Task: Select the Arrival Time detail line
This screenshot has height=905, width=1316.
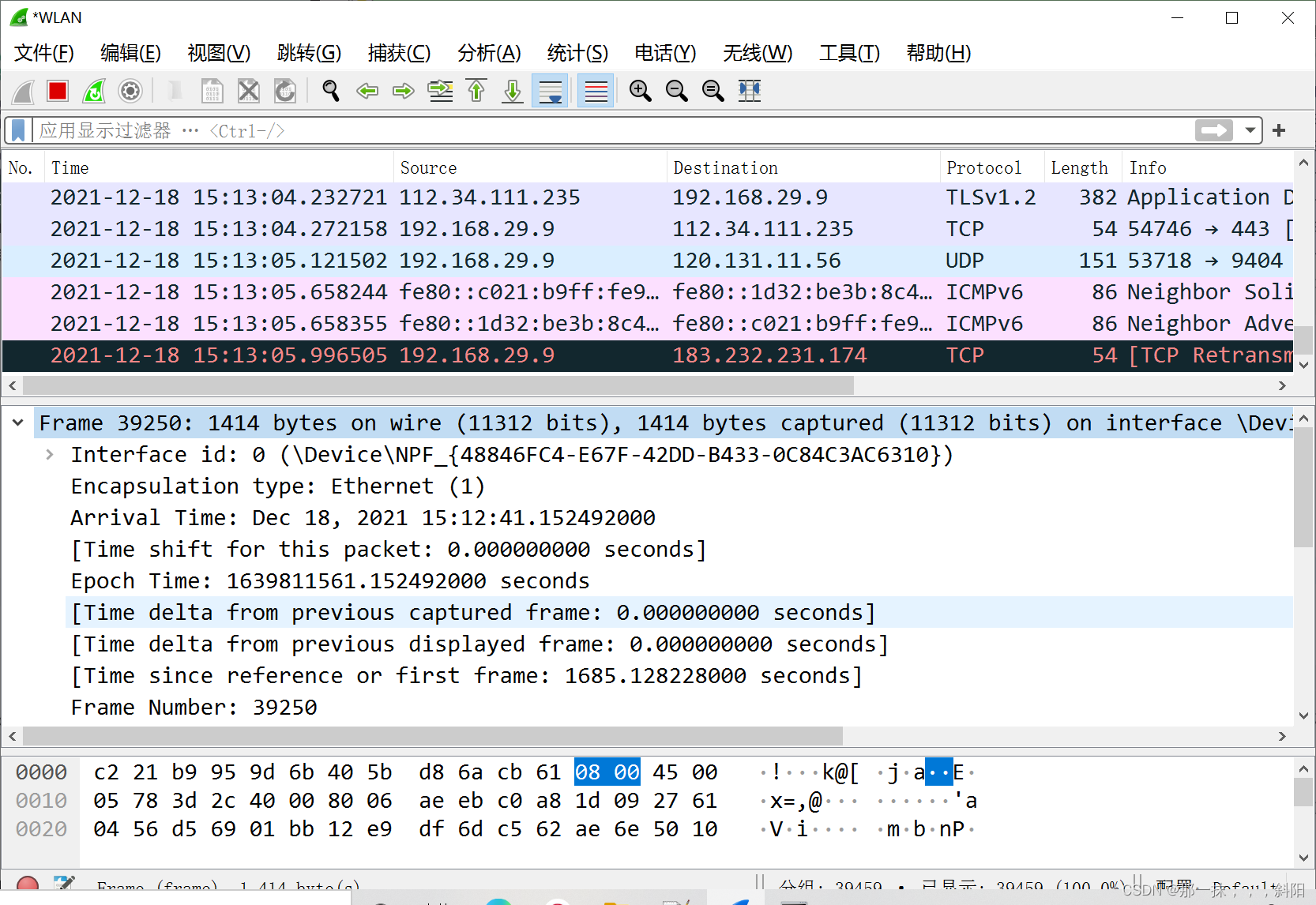Action: pyautogui.click(x=363, y=518)
